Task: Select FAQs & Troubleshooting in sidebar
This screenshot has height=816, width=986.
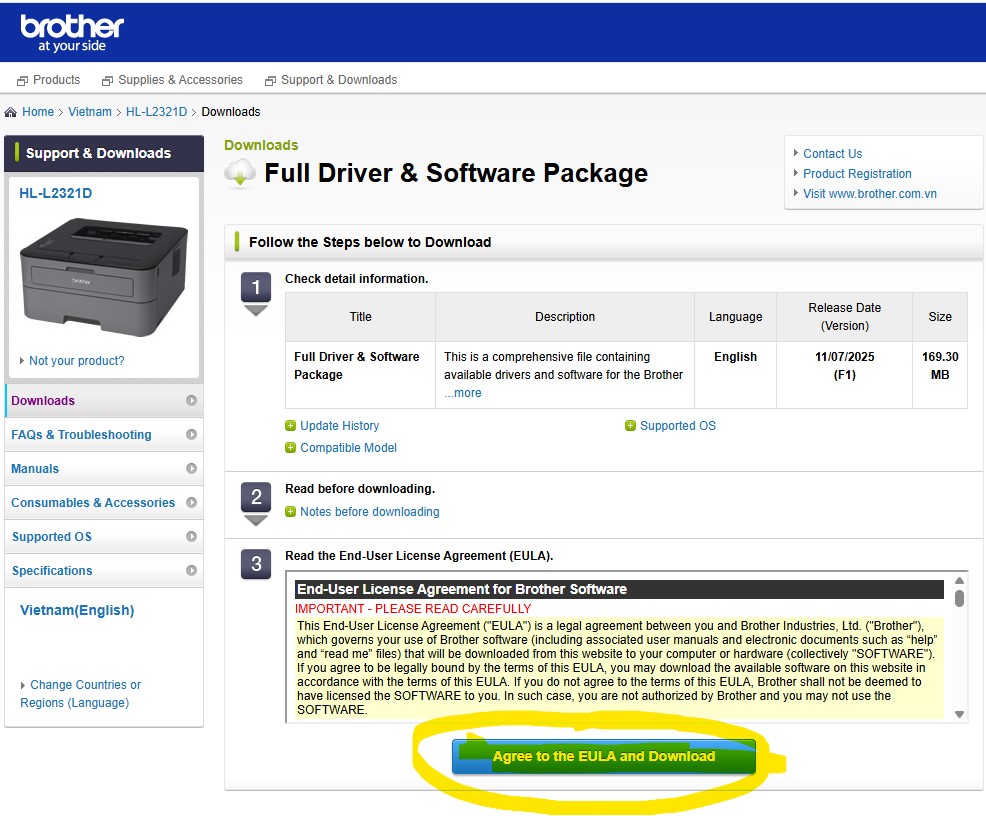Action: [81, 435]
